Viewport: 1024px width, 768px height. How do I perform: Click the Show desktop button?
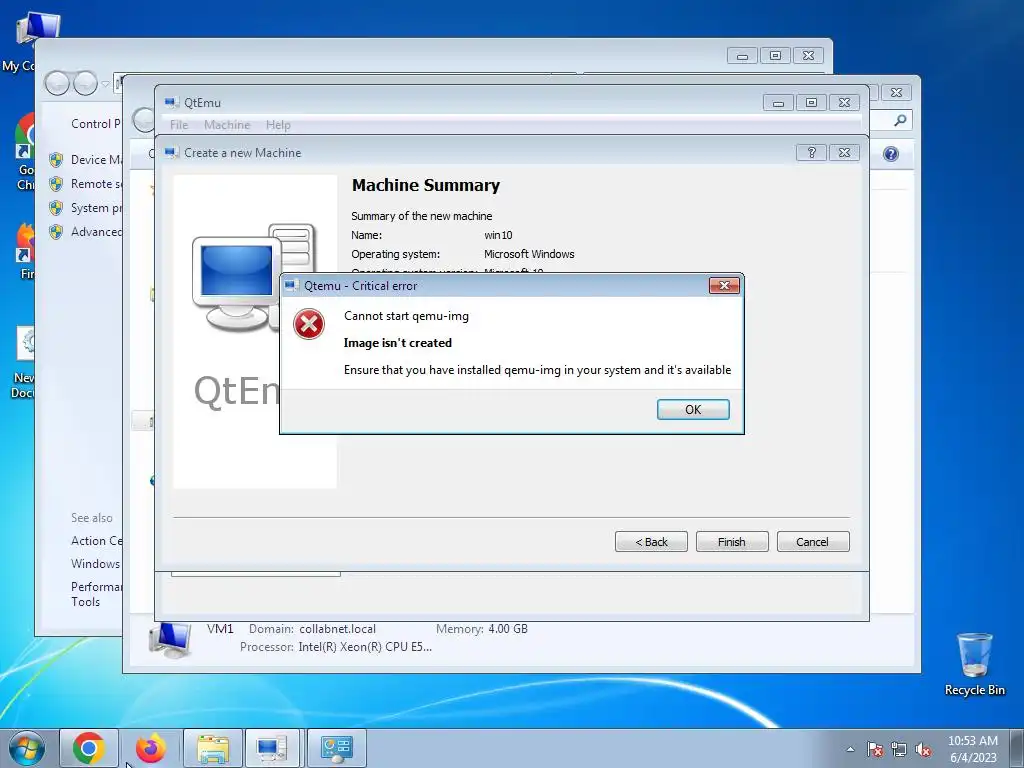click(x=1017, y=748)
